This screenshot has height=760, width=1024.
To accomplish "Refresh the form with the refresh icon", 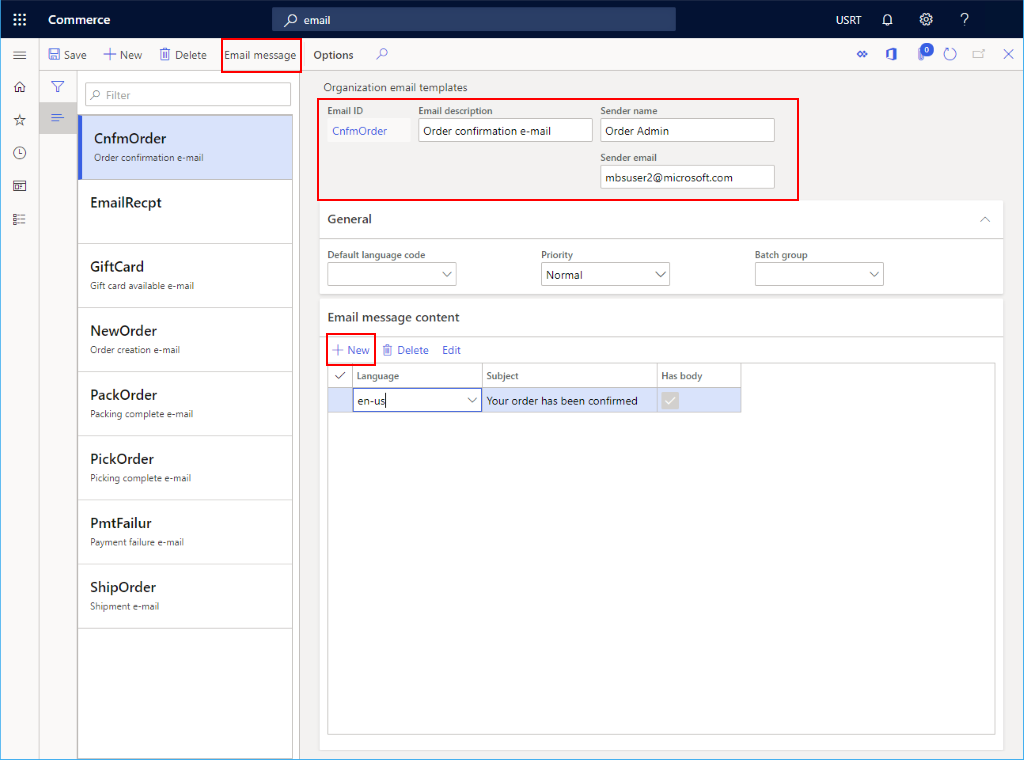I will pos(951,55).
